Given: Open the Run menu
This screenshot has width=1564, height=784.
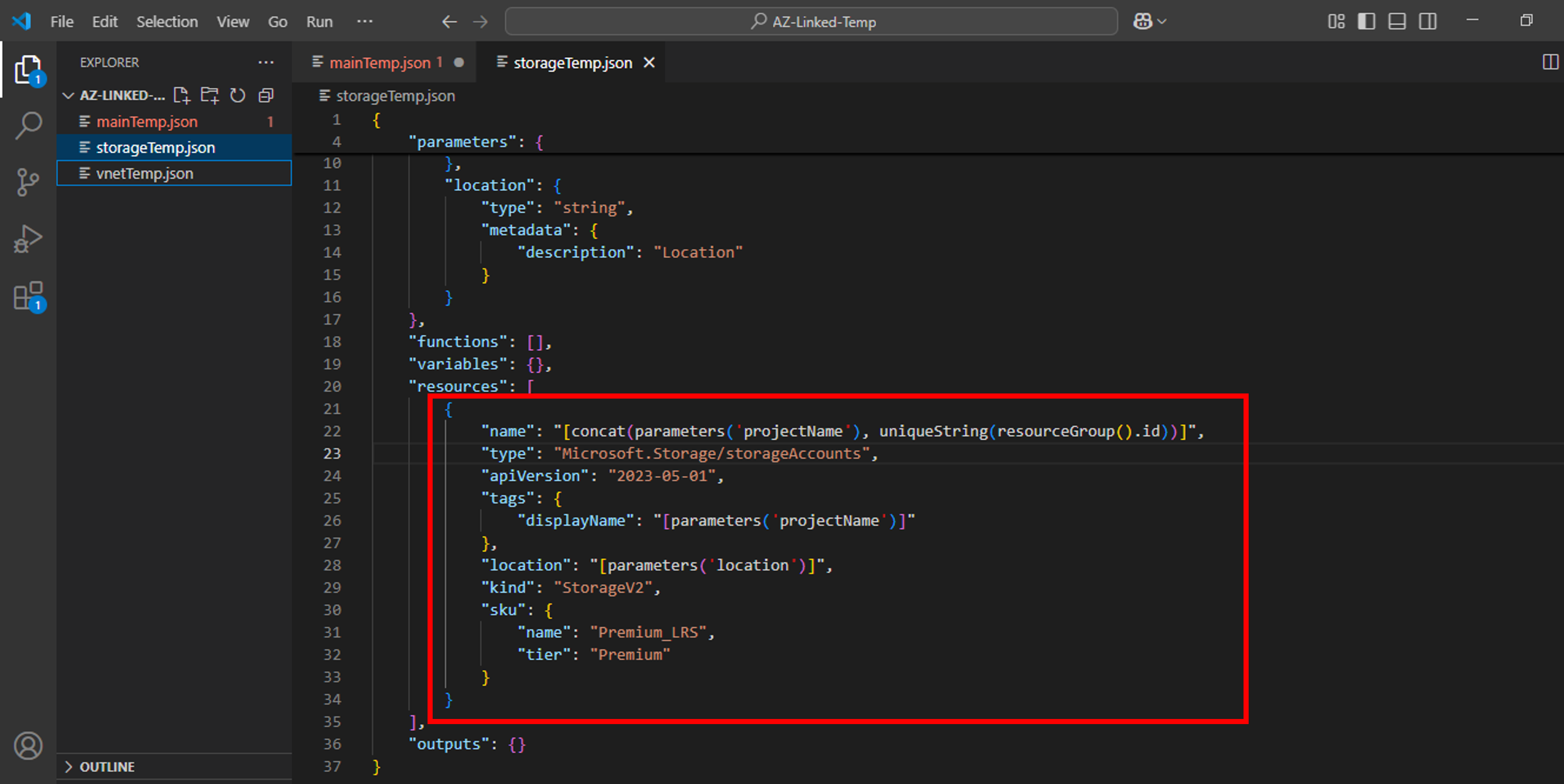Looking at the screenshot, I should click(319, 21).
